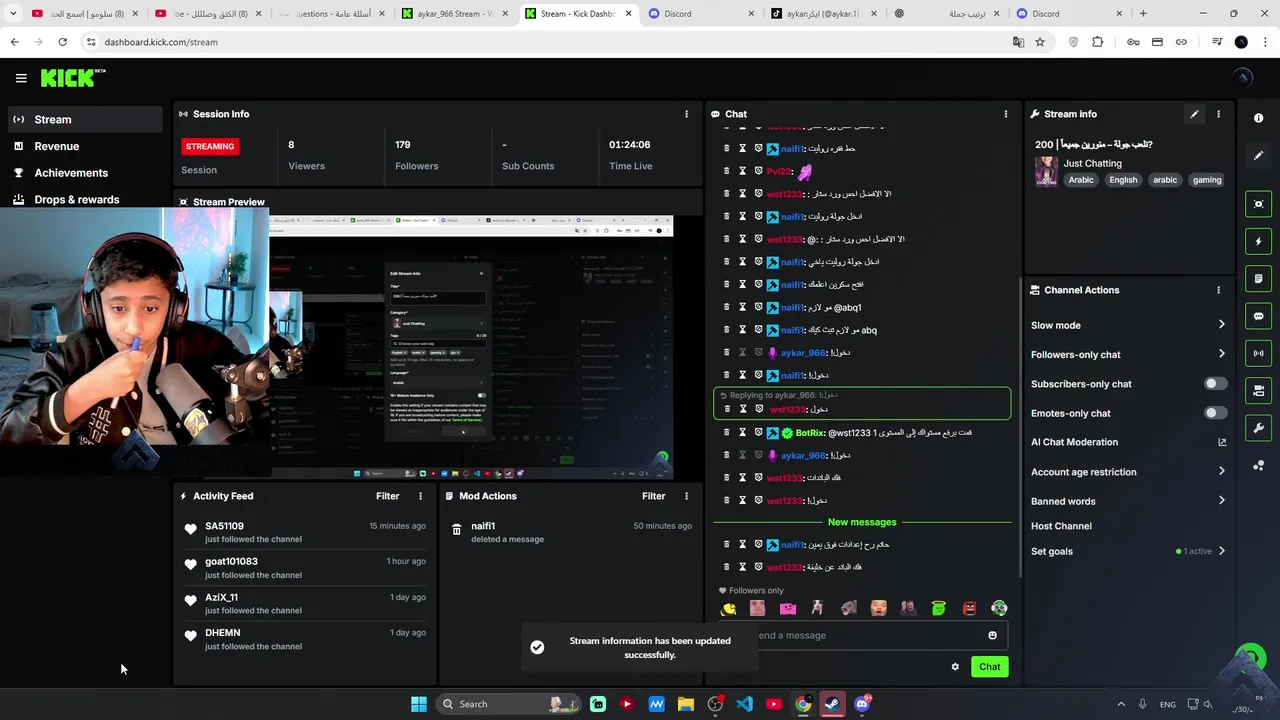Viewport: 1280px width, 720px height.
Task: Click the dashboard.kick.com address bar
Action: (x=540, y=42)
